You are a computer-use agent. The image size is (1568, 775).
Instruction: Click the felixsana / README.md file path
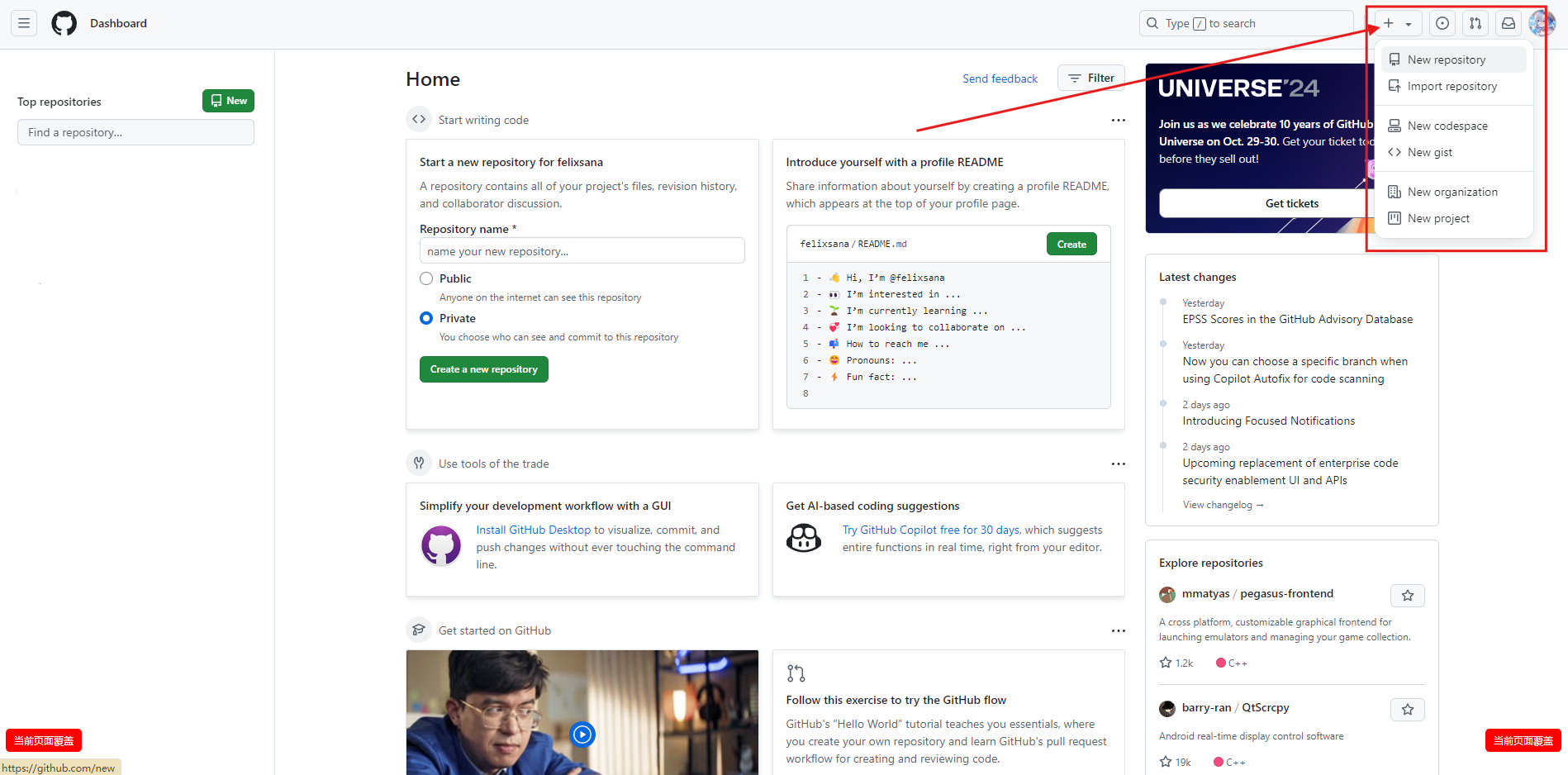pyautogui.click(x=853, y=244)
